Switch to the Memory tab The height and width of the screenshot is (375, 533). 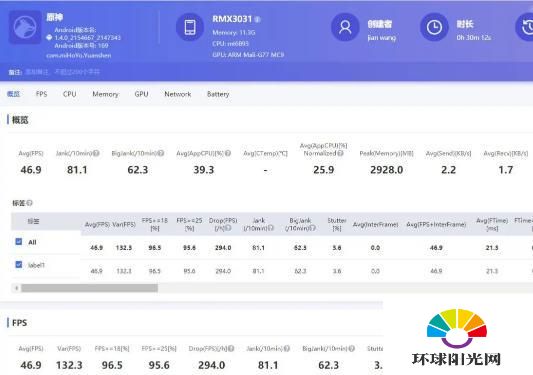coord(105,94)
